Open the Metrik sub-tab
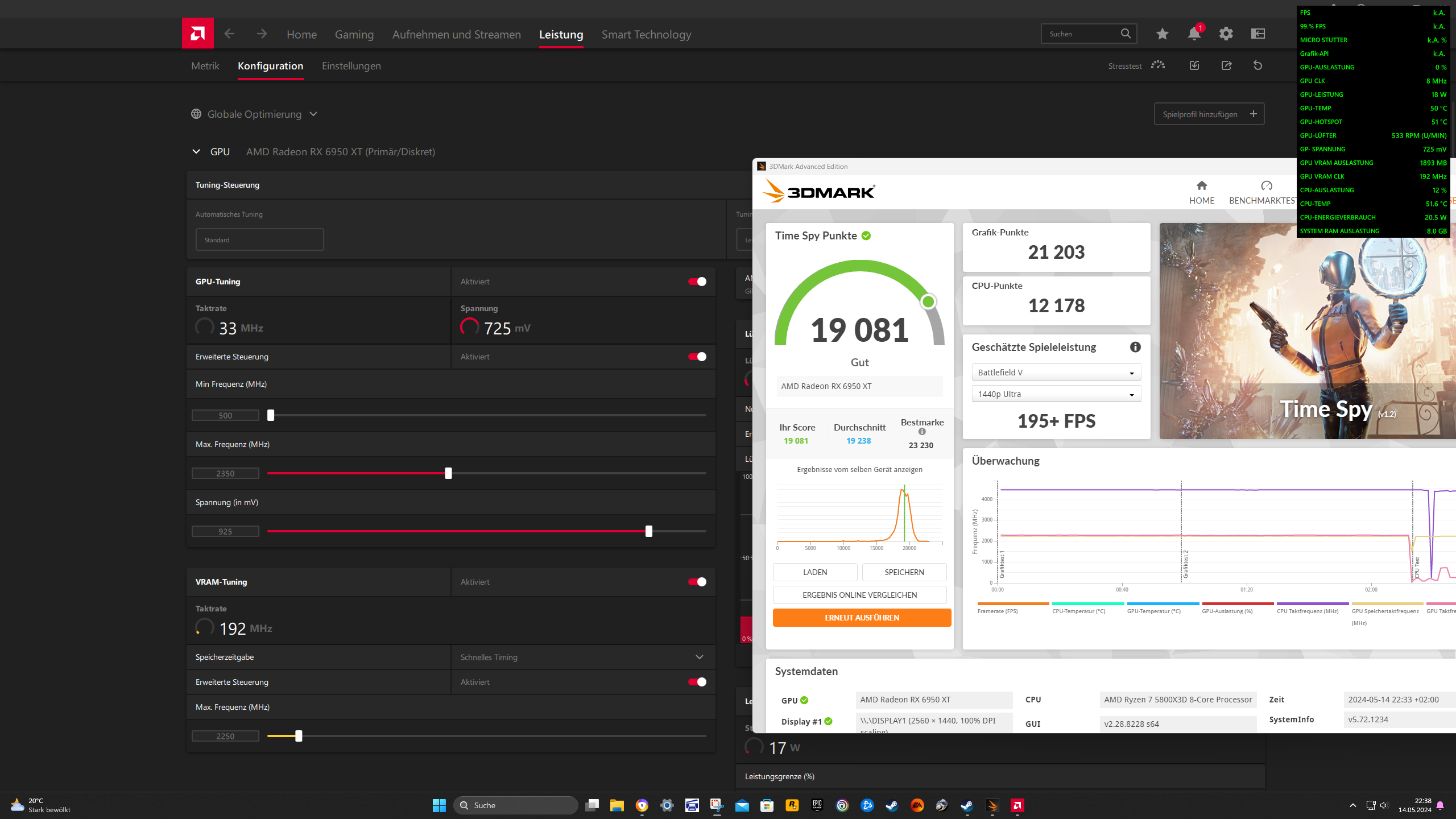The height and width of the screenshot is (819, 1456). click(205, 66)
